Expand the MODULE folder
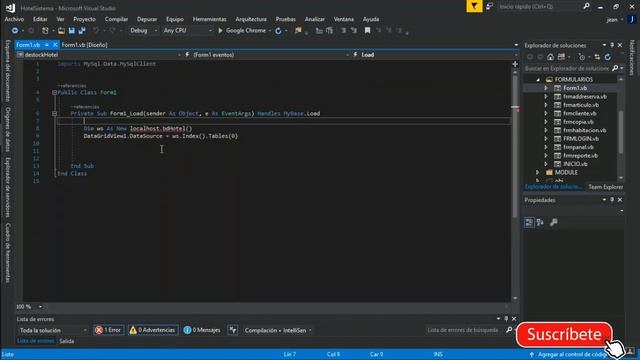The height and width of the screenshot is (360, 640). point(538,173)
